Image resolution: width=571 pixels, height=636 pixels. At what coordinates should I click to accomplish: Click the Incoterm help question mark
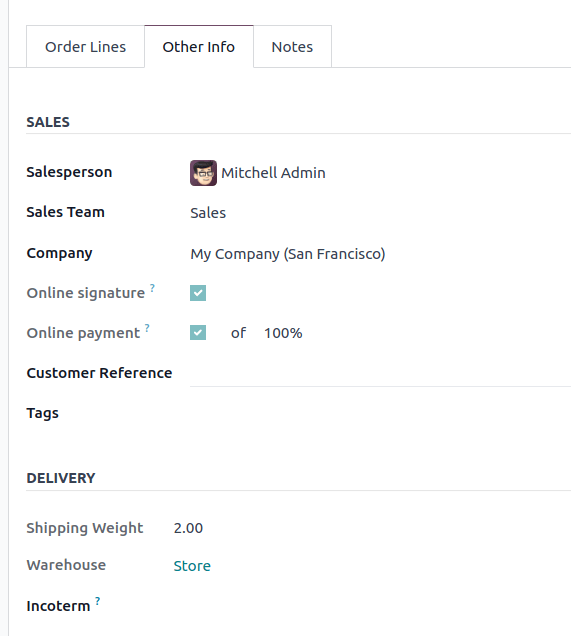point(98,601)
